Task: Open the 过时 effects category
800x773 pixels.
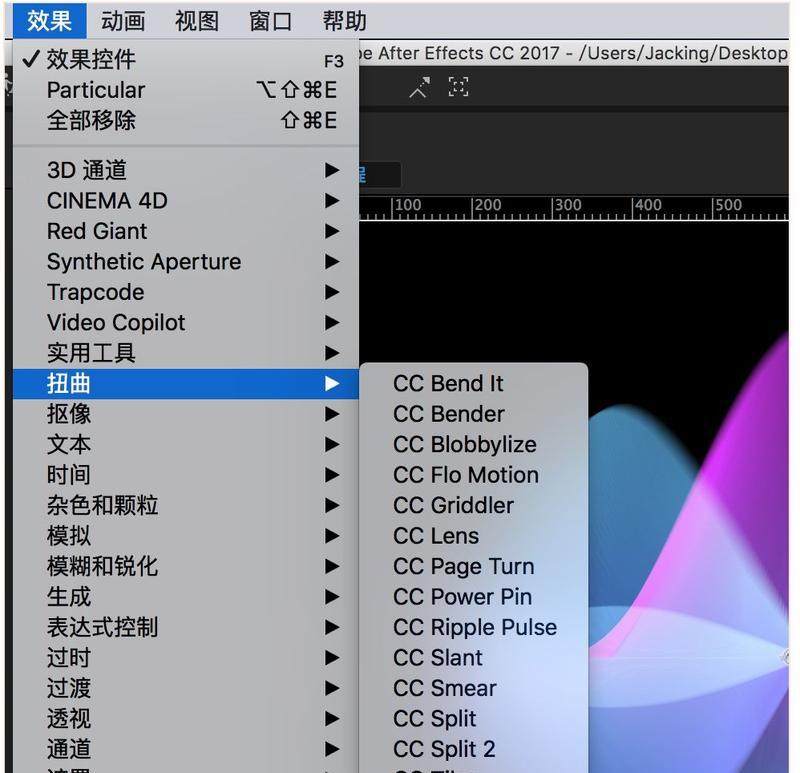Action: click(186, 658)
